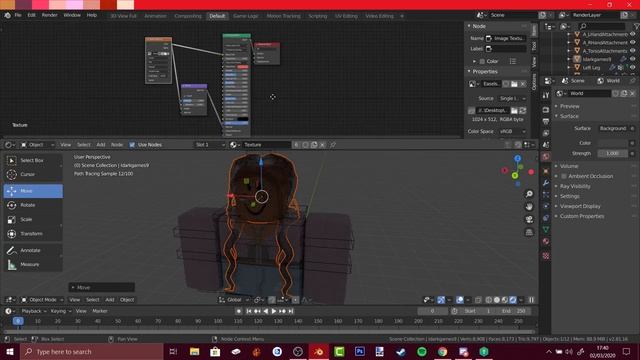Open the Modifiers wrench properties tab
Screen dimensions: 640x360
(546, 183)
